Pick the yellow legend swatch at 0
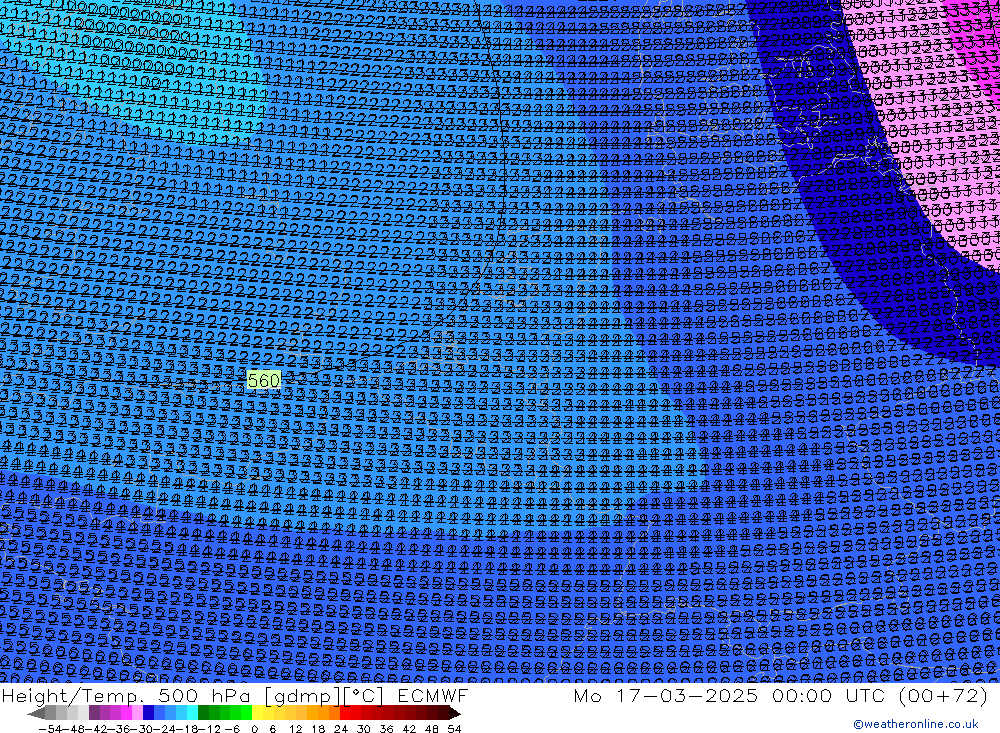The height and width of the screenshot is (733, 1000). 258,713
